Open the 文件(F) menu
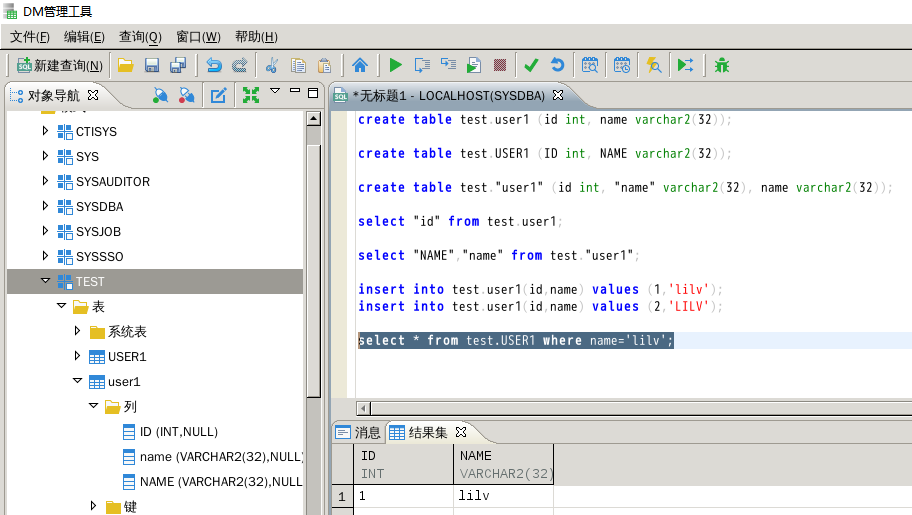The height and width of the screenshot is (515, 912). coord(30,37)
